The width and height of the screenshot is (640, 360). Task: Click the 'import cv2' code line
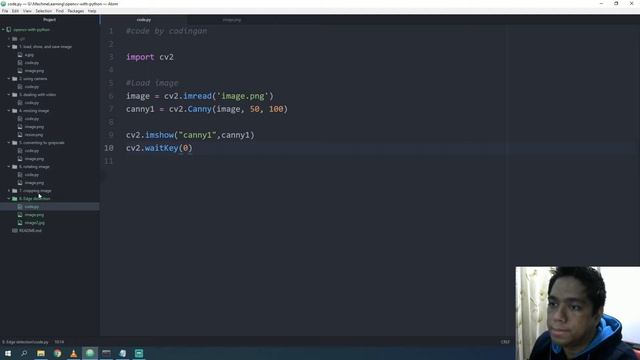[x=150, y=57]
